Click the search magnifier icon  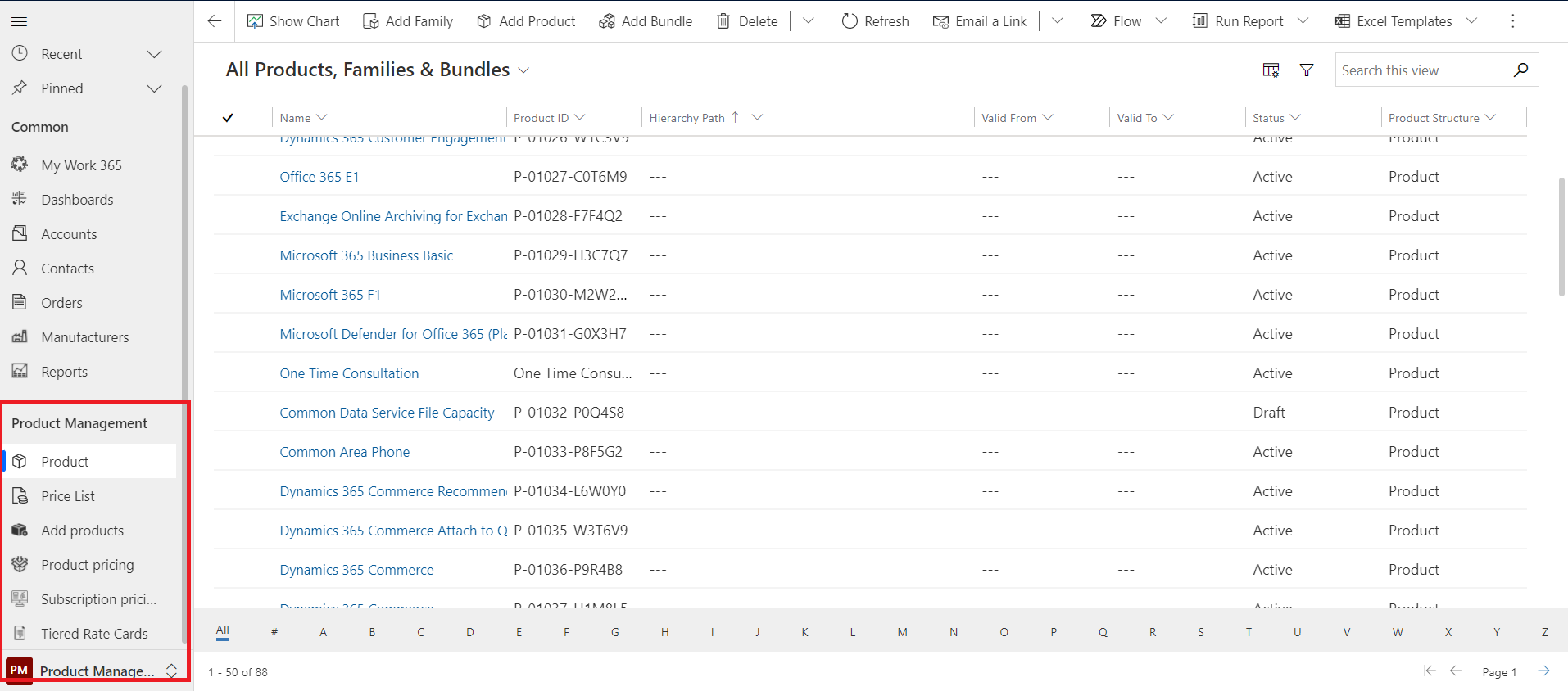tap(1521, 70)
